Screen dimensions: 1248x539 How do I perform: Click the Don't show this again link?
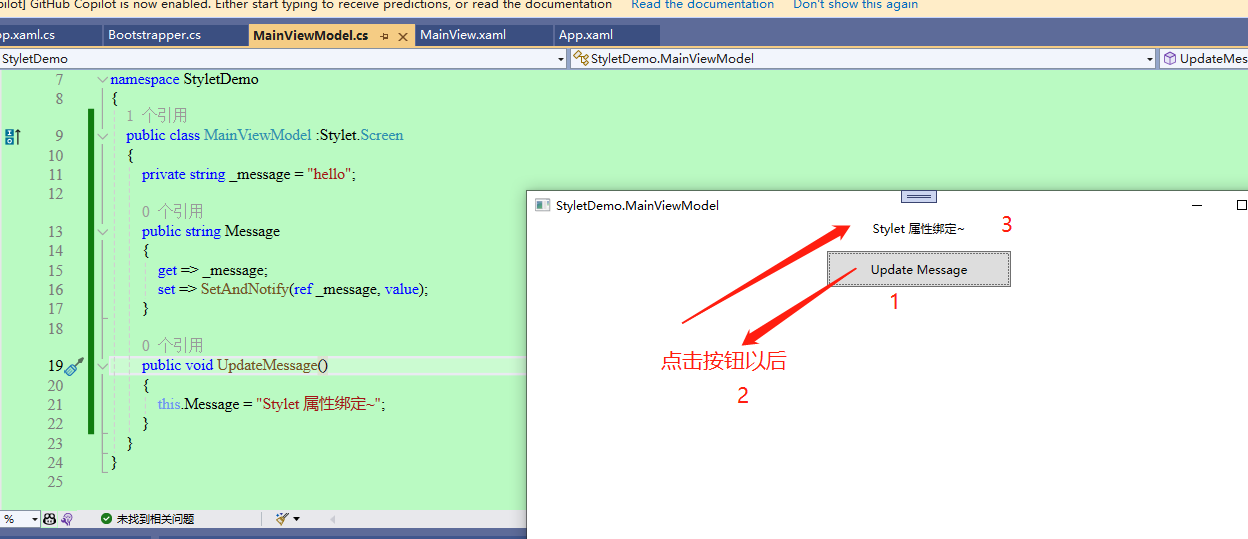tap(855, 5)
